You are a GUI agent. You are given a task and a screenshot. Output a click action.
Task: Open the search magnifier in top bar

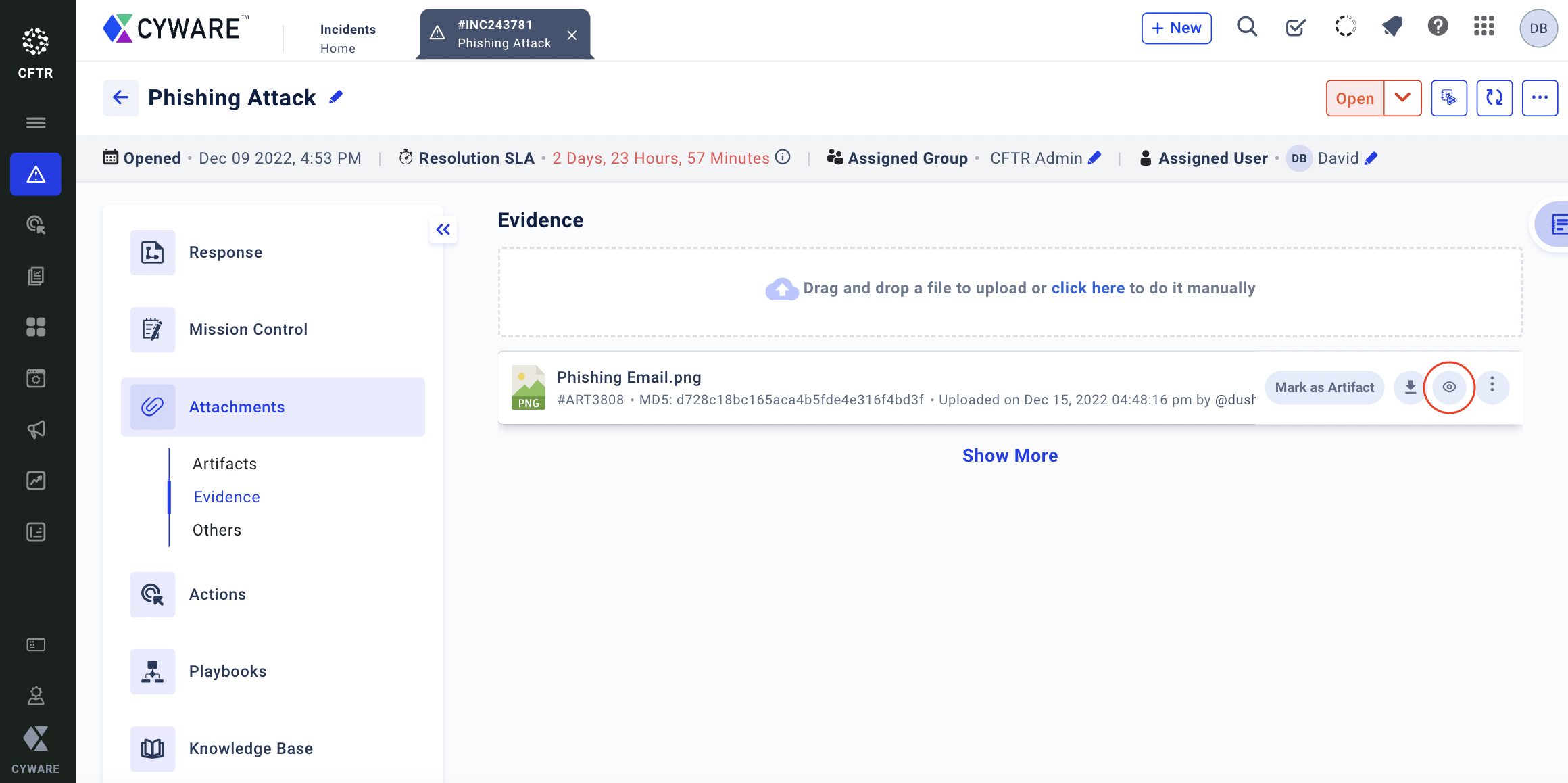[x=1246, y=28]
